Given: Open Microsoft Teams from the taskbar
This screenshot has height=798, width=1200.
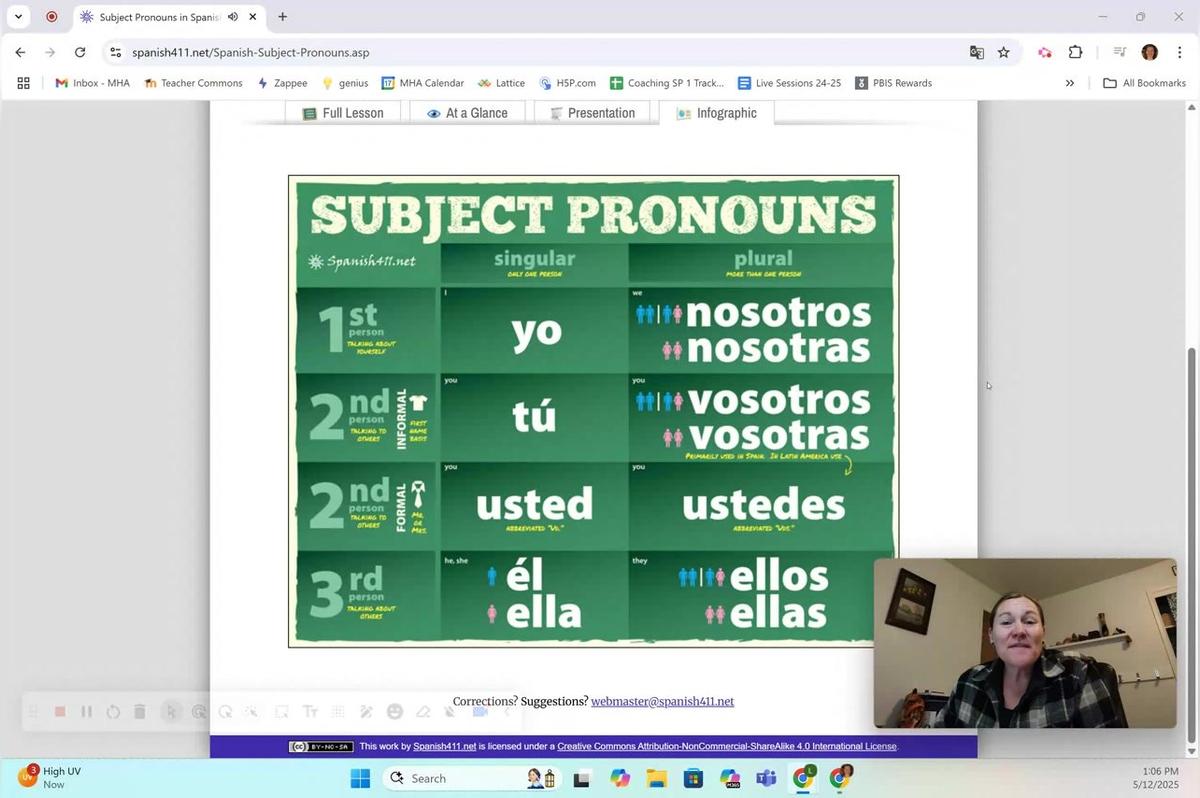Looking at the screenshot, I should (766, 778).
